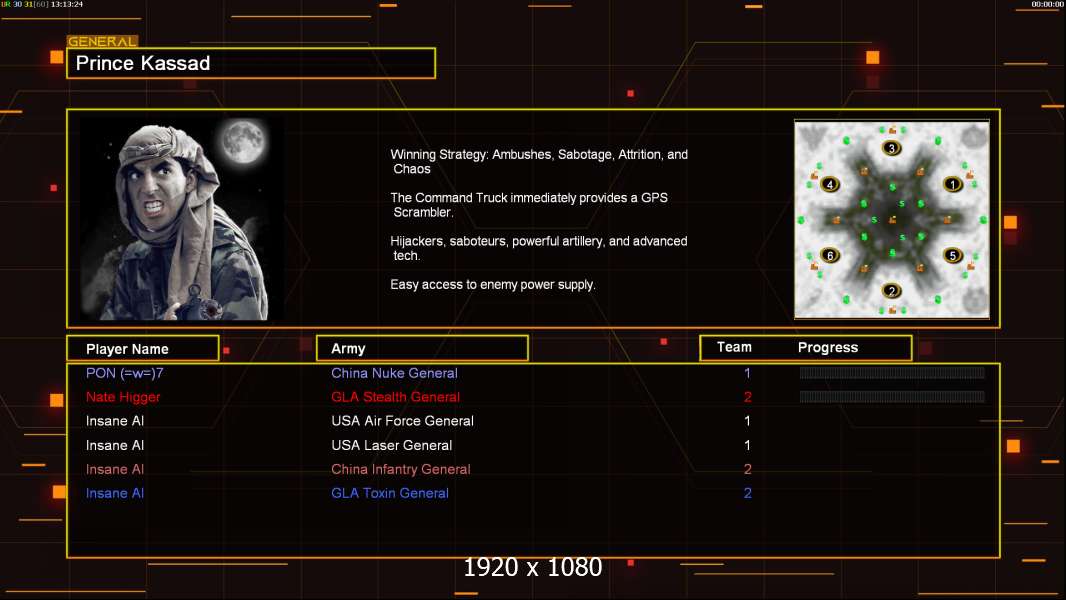Click USA Laser General army entry
Viewport: 1066px width, 600px height.
tap(392, 445)
